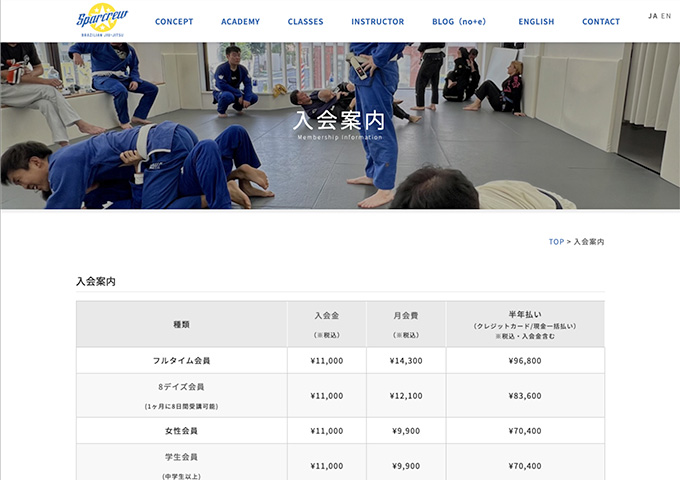The width and height of the screenshot is (680, 480).
Task: Open the ENGLISH navigation item
Action: point(536,22)
